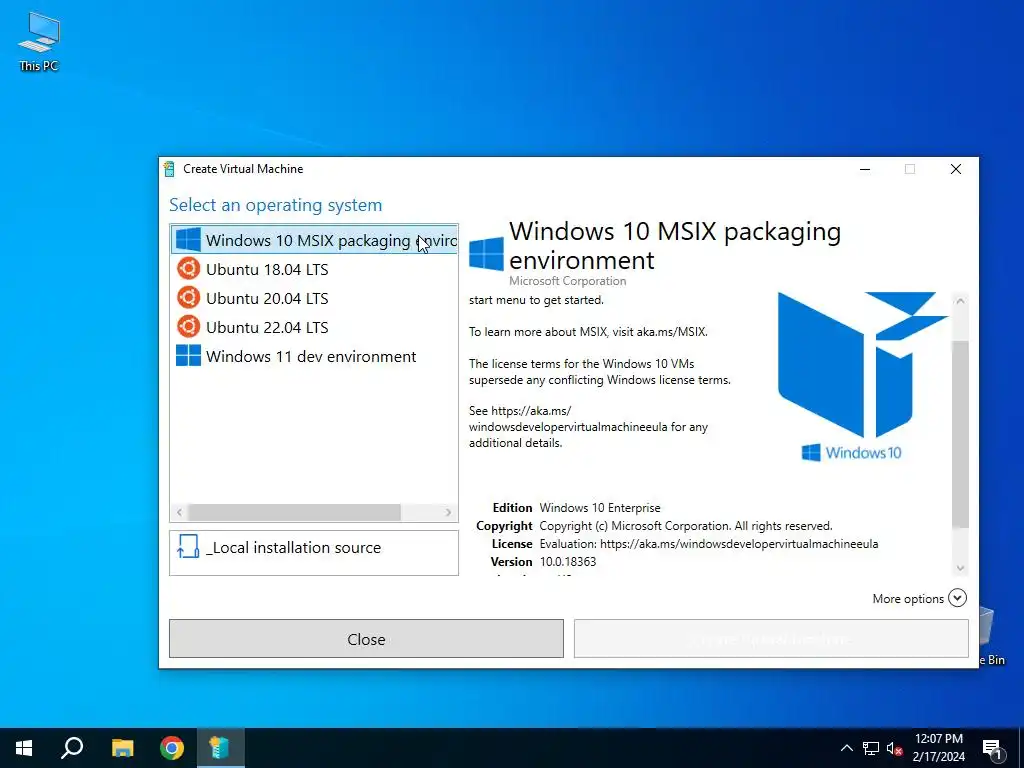Click the 'aka.ms/MSIX' learn more line
This screenshot has width=1024, height=768.
588,332
